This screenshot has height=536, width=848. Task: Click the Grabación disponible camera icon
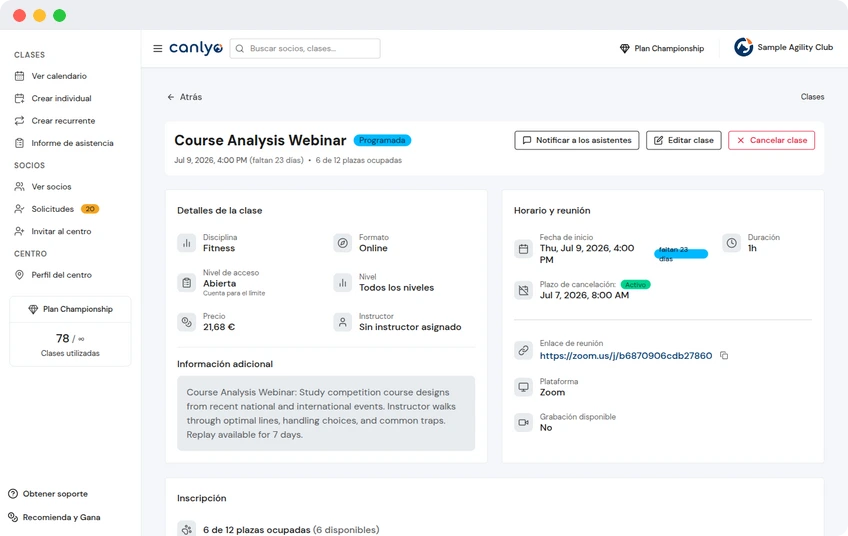click(523, 422)
